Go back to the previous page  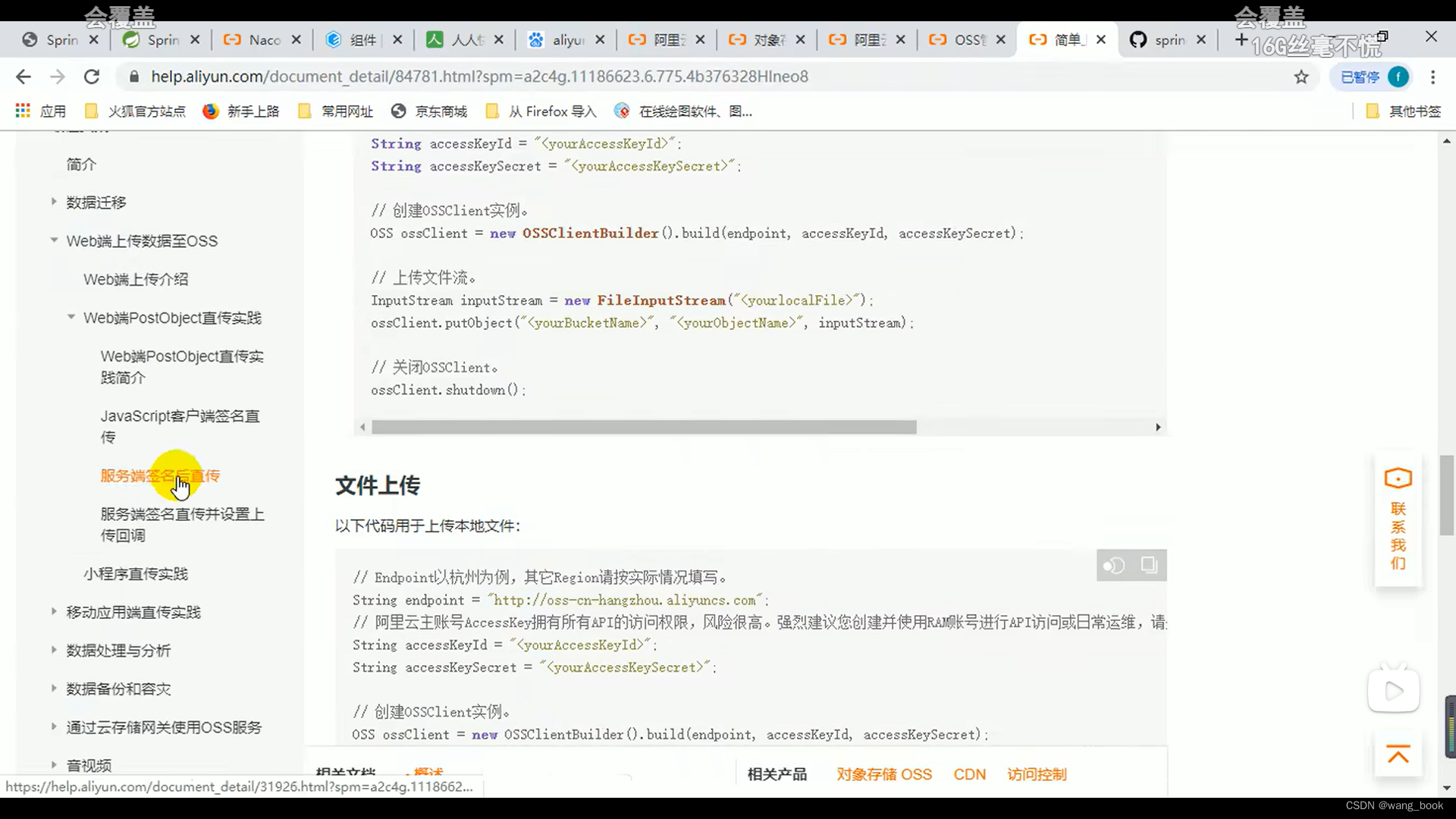24,77
